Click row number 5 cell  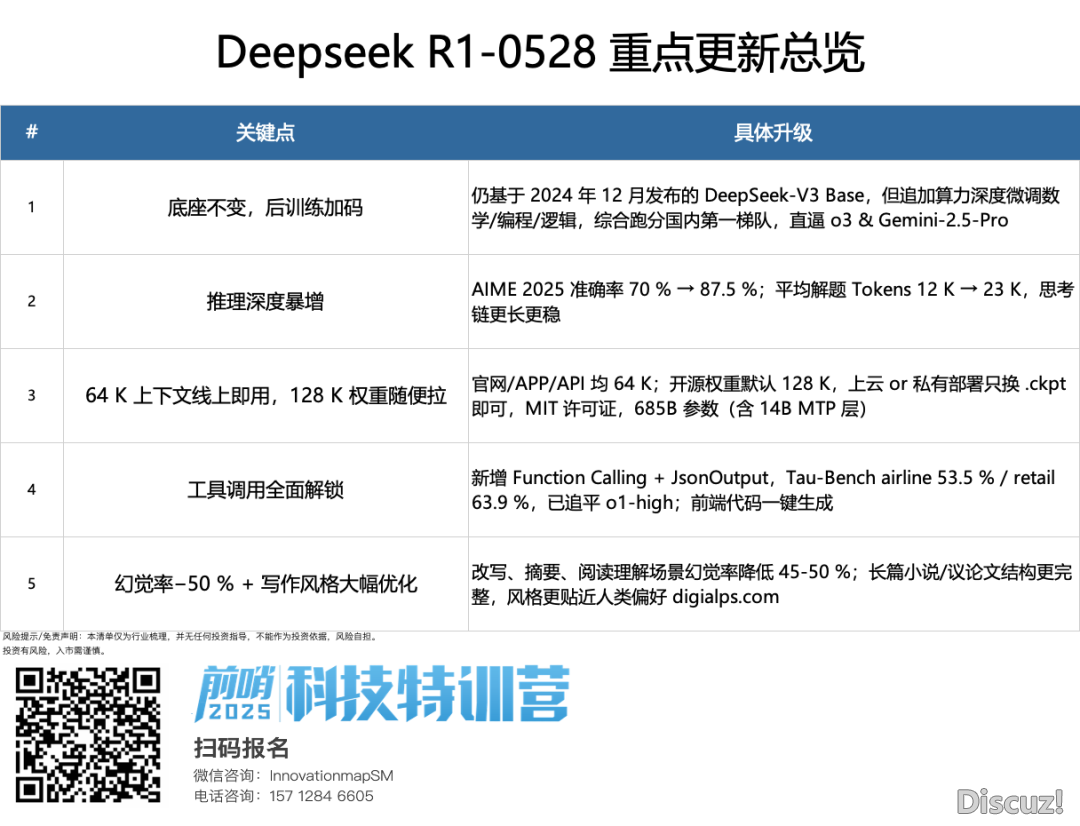tap(32, 584)
